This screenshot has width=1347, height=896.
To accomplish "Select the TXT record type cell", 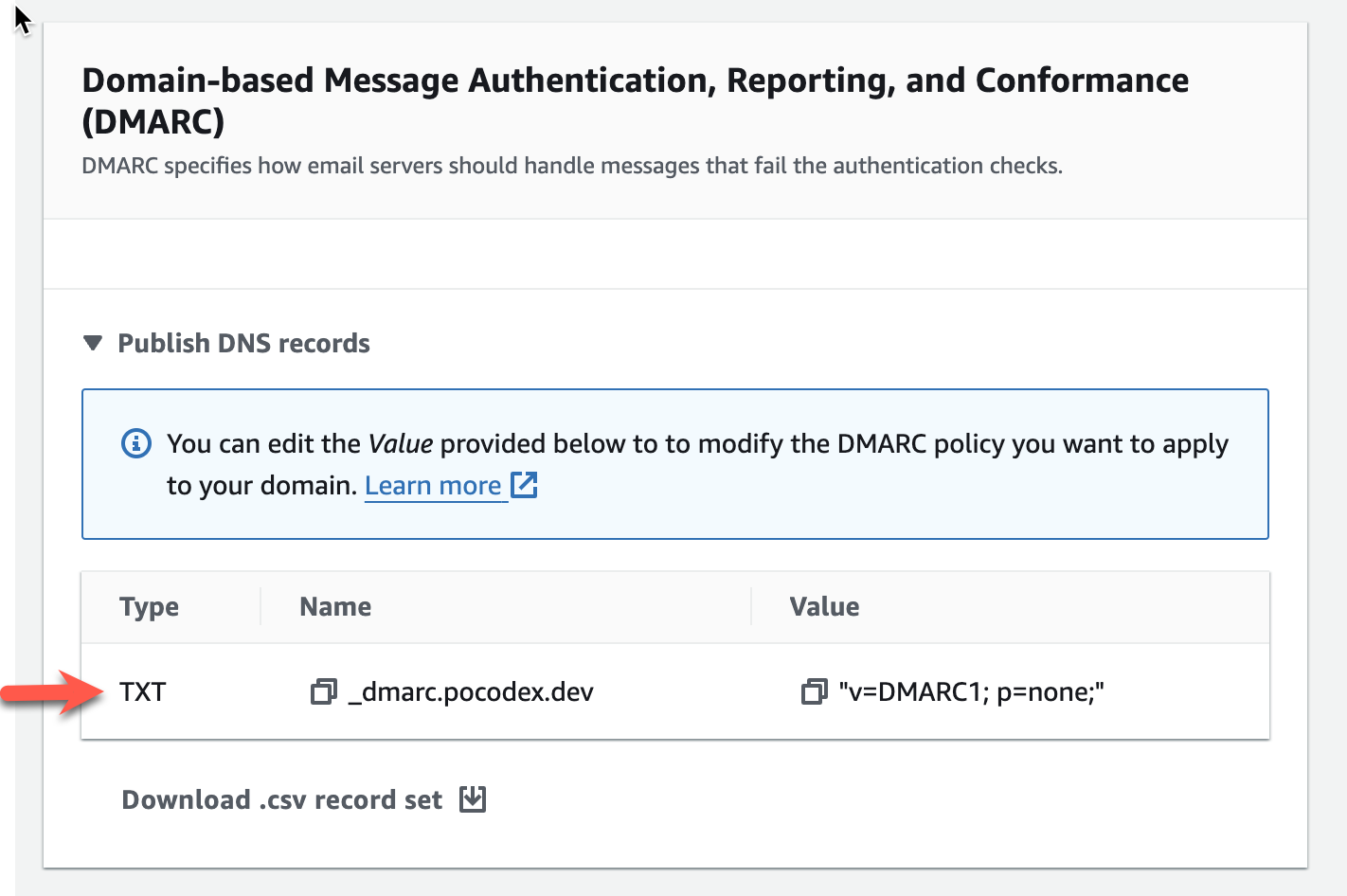I will tap(143, 692).
